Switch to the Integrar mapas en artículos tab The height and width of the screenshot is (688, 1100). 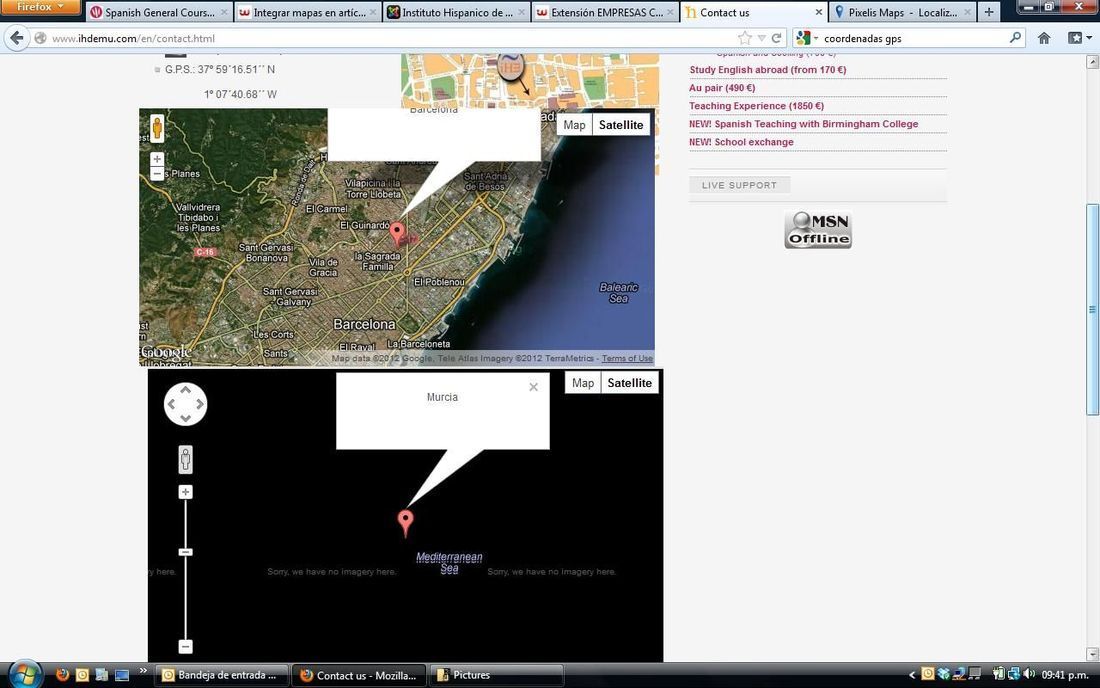pos(308,12)
